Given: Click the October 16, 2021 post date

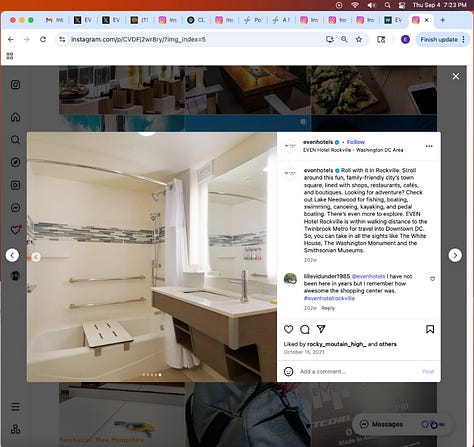Looking at the screenshot, I should 304,352.
